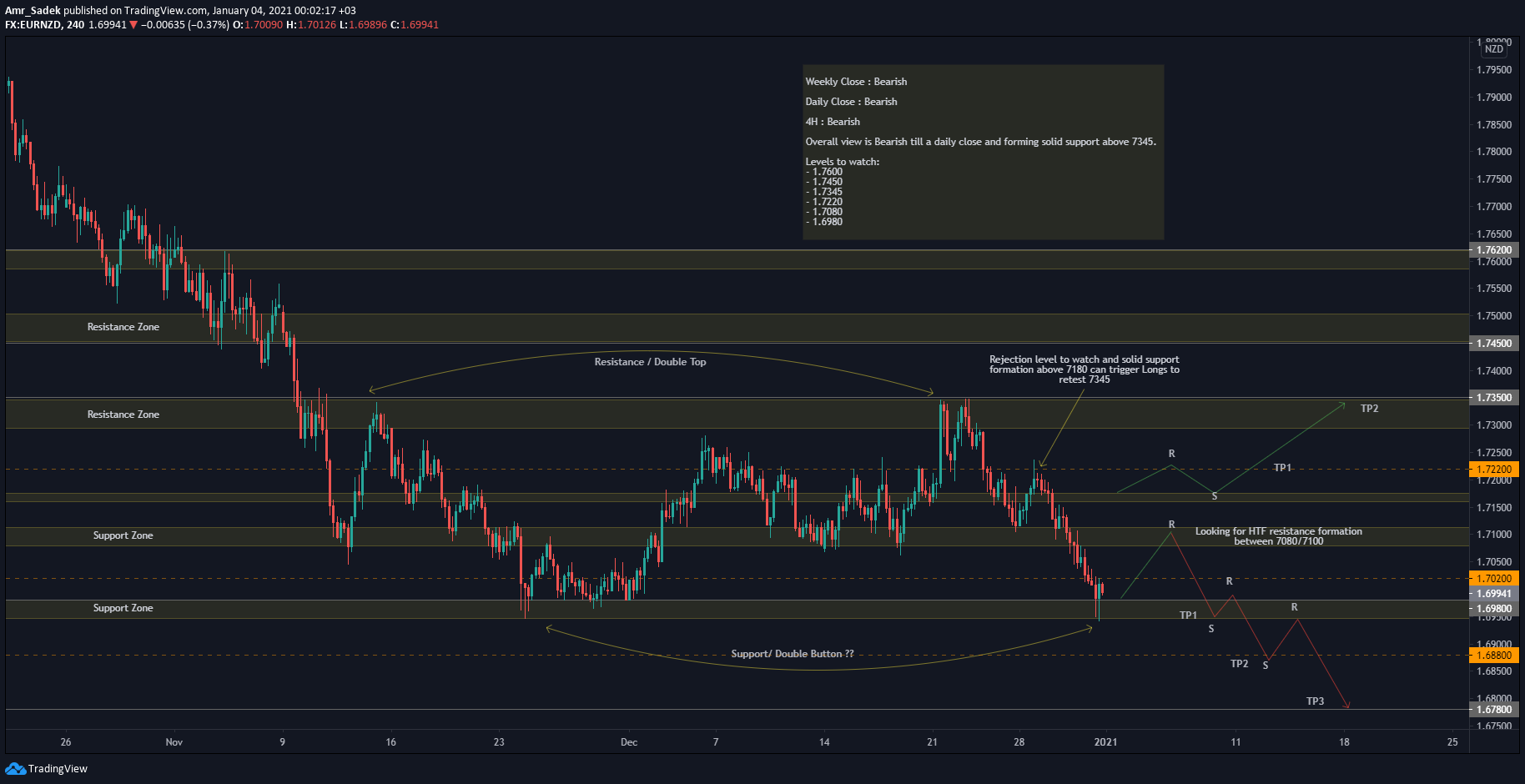Screen dimensions: 1525x784
Task: Click the 1.74000 tick on the price axis
Action: click(x=1494, y=371)
